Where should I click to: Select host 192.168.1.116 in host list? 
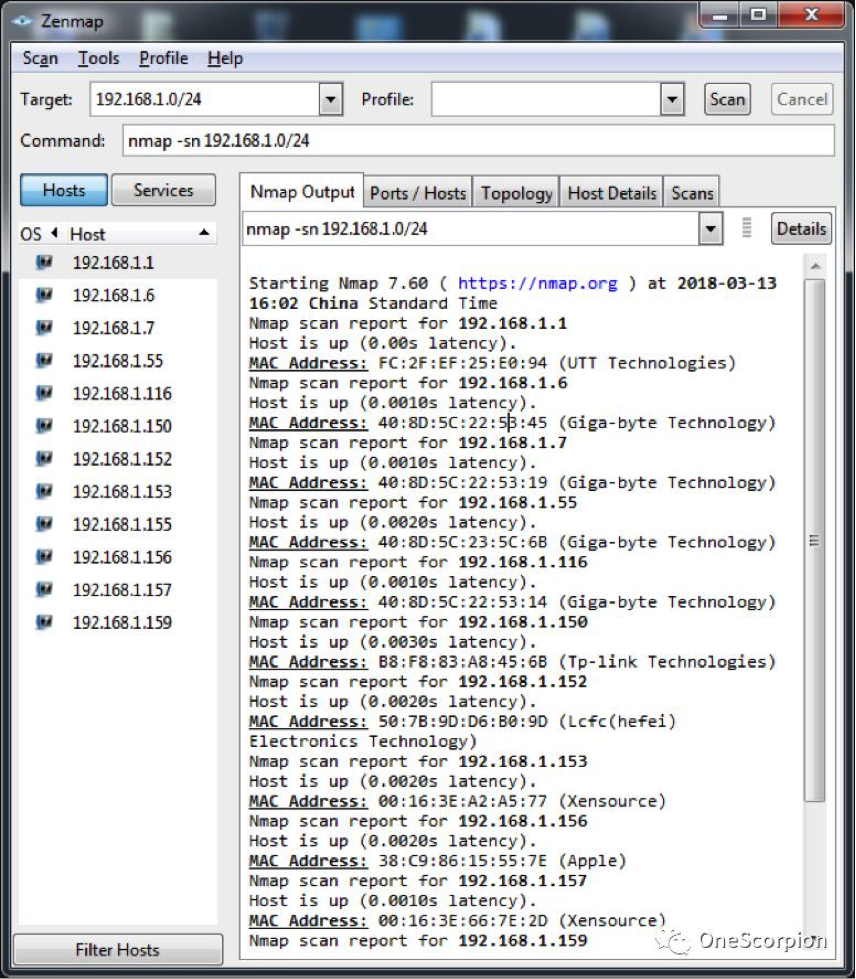[122, 393]
